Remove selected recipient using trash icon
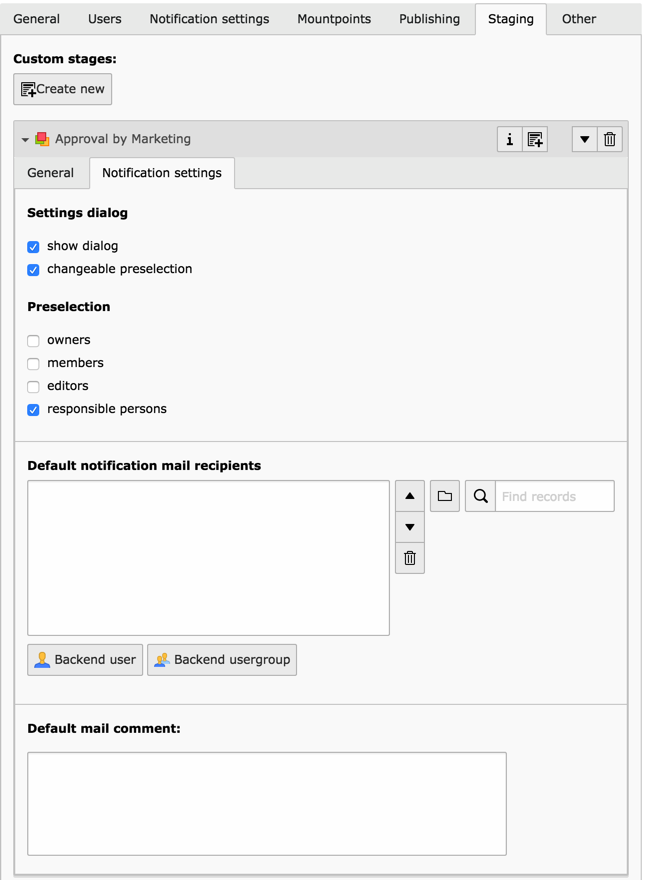 [409, 557]
